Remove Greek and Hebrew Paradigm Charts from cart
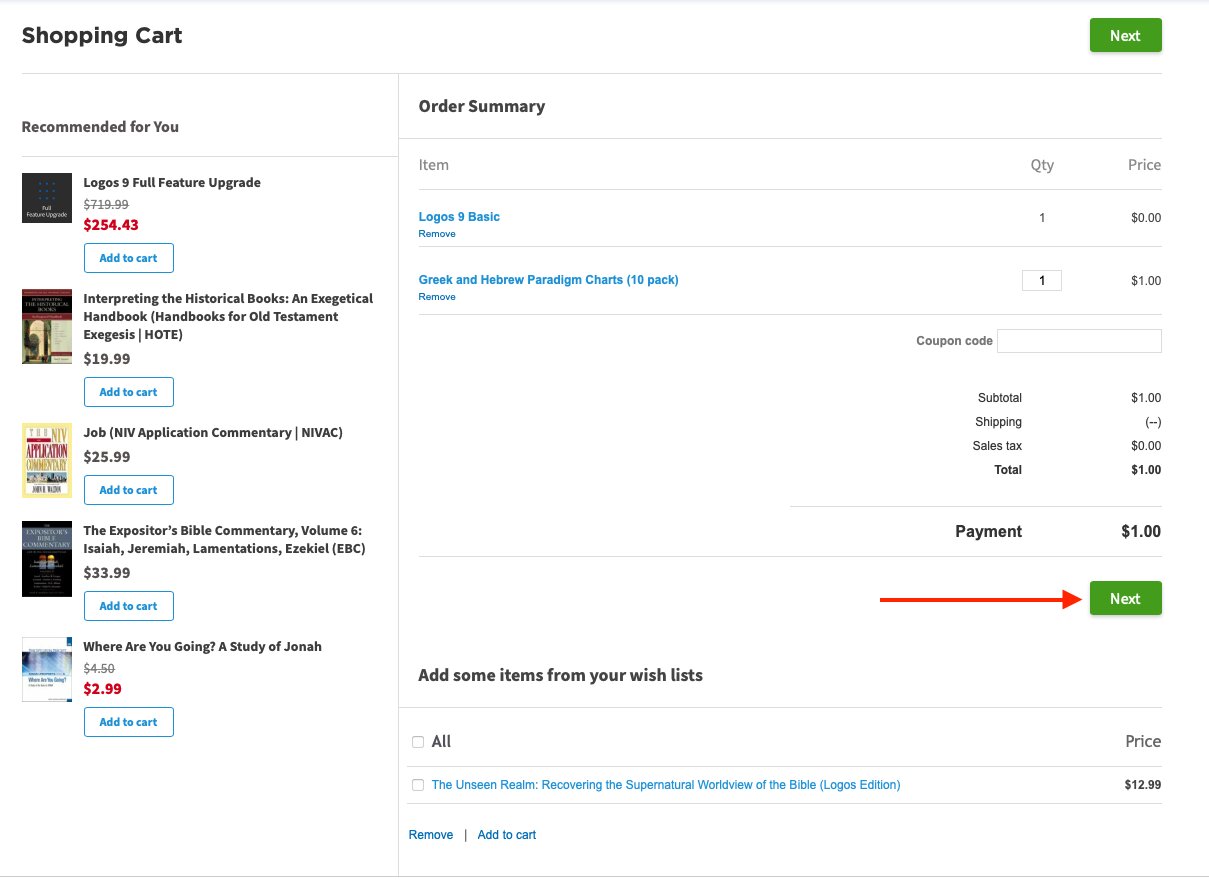The width and height of the screenshot is (1209, 881). coord(437,297)
